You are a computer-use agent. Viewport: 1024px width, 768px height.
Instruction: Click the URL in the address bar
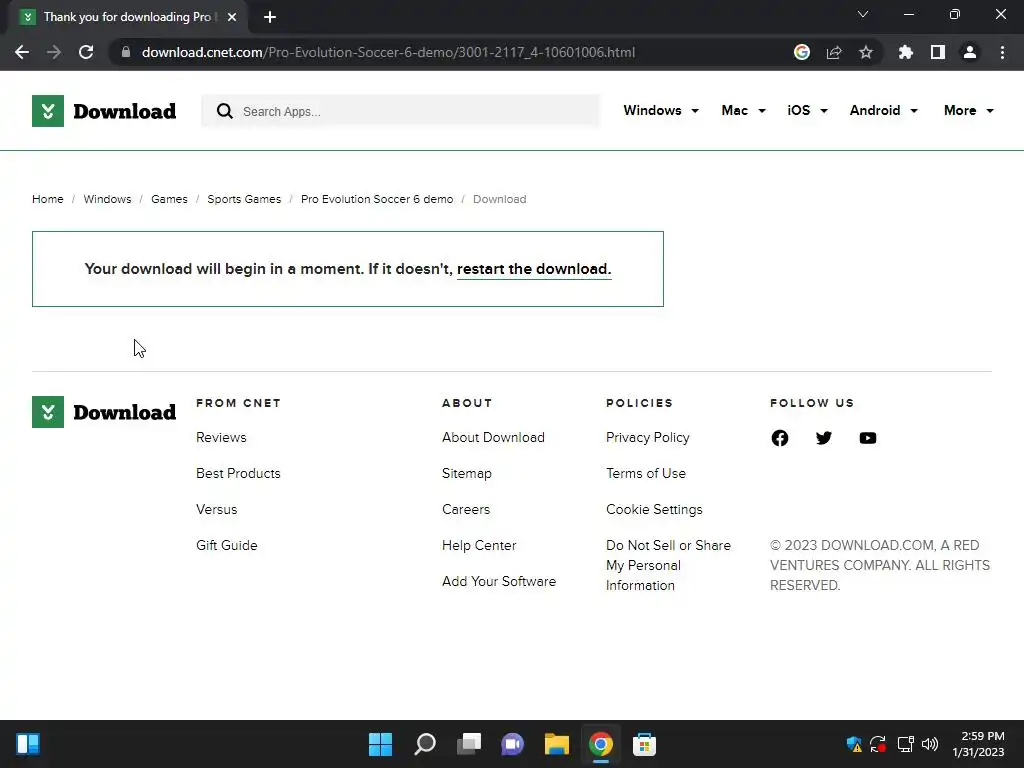388,52
